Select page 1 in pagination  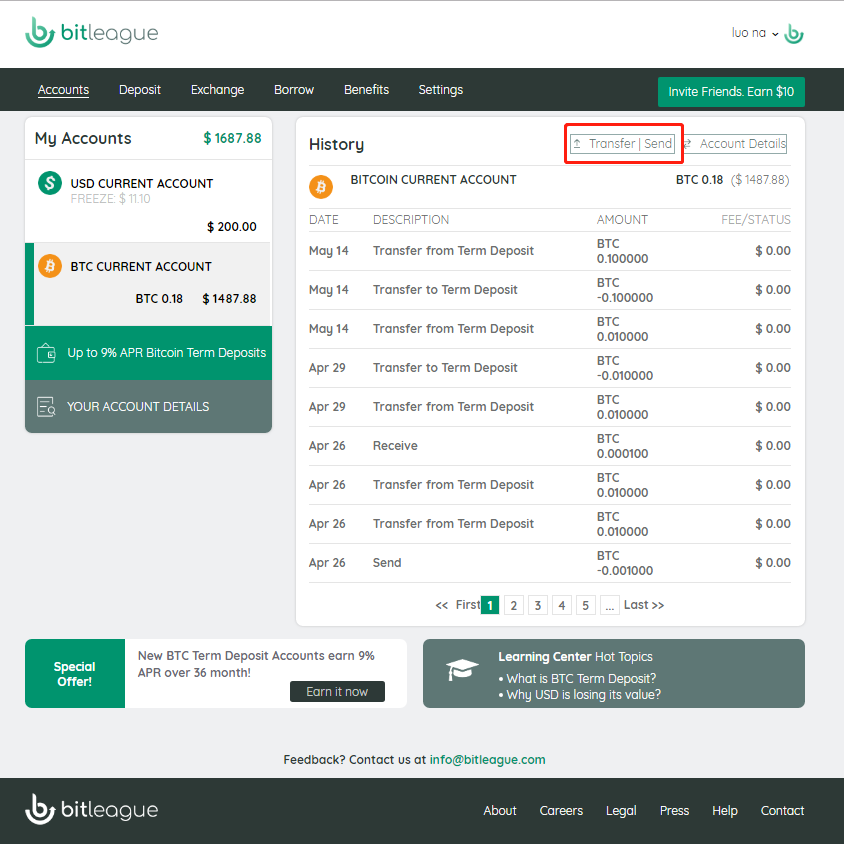pyautogui.click(x=490, y=606)
